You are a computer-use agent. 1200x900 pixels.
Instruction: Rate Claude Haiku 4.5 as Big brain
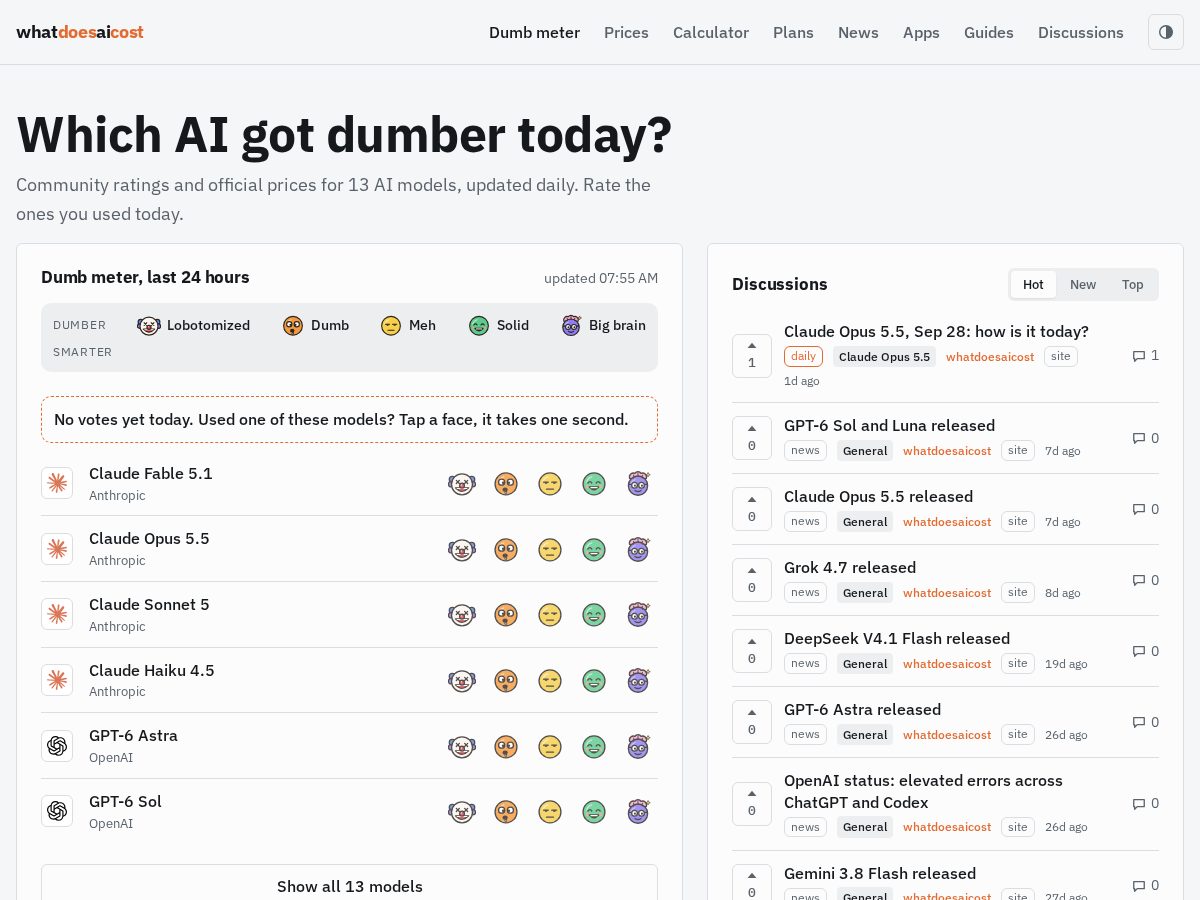639,681
